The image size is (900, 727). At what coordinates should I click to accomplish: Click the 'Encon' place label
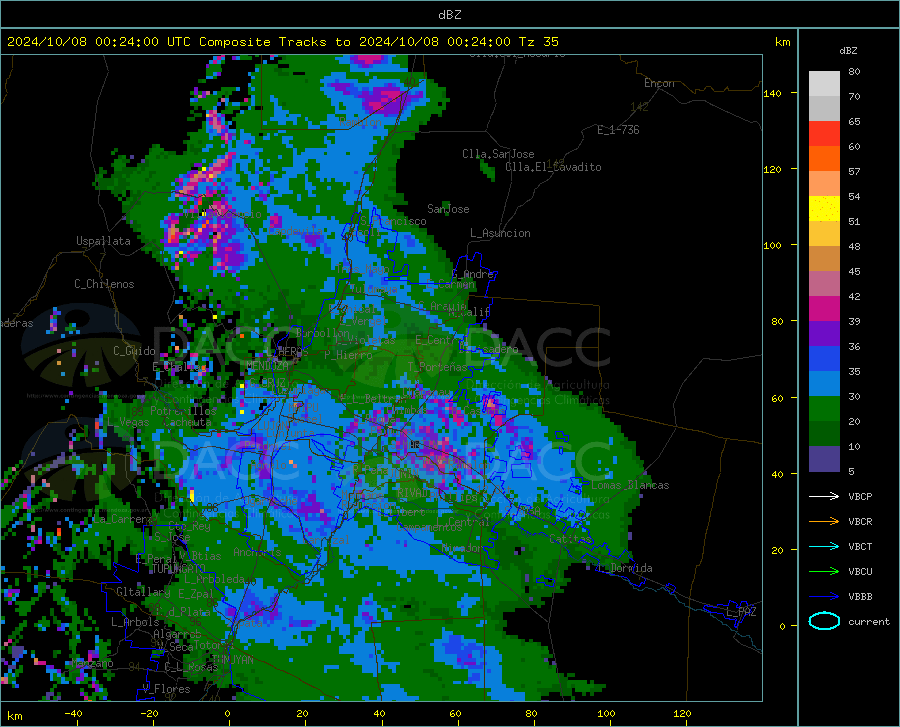pyautogui.click(x=659, y=83)
